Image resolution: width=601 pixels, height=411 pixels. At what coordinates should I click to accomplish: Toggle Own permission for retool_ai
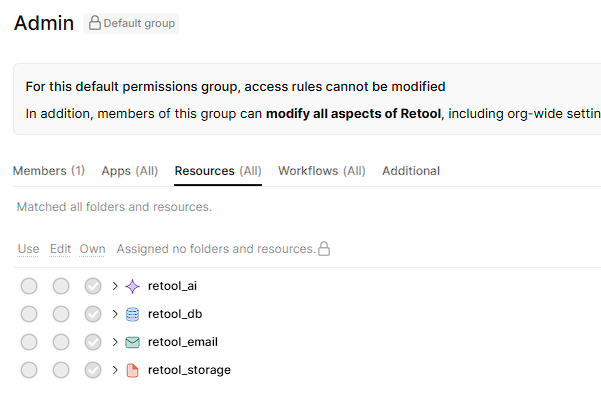click(93, 286)
